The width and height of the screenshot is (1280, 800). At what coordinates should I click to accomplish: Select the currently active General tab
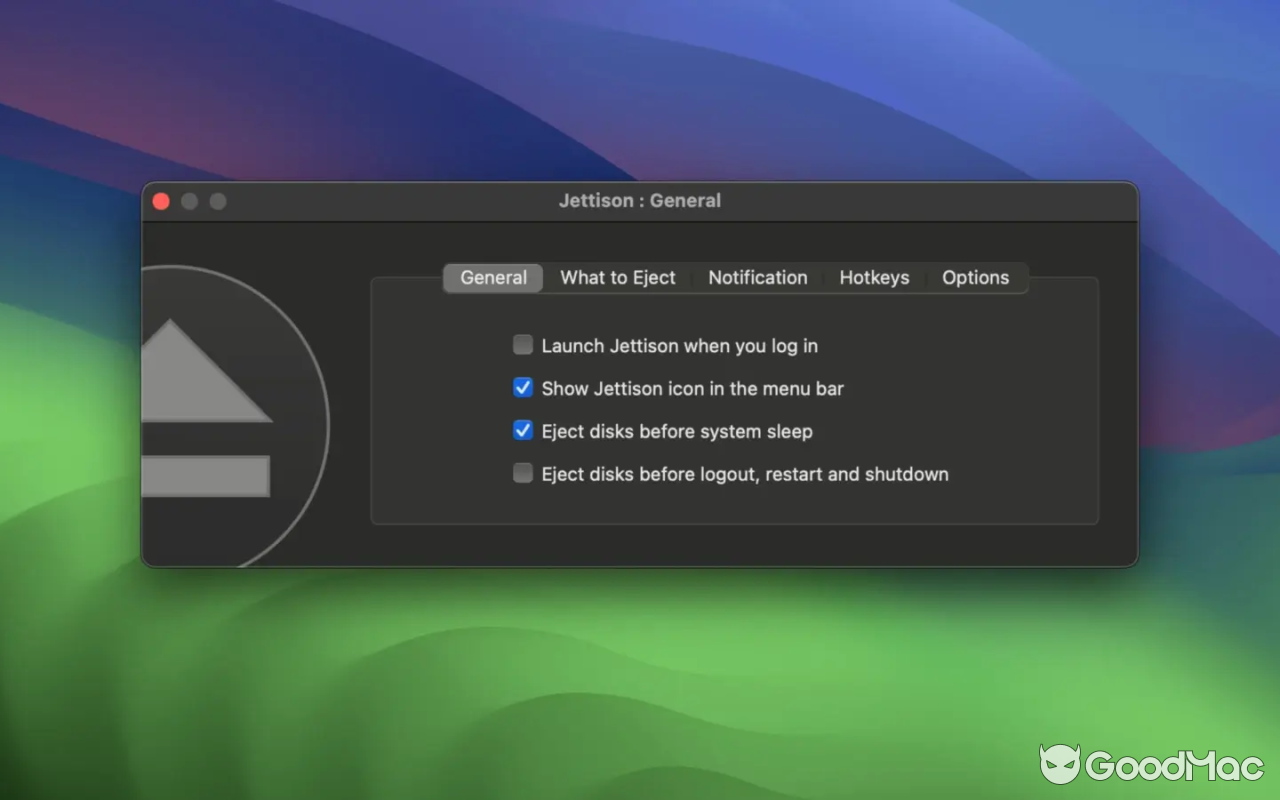493,278
